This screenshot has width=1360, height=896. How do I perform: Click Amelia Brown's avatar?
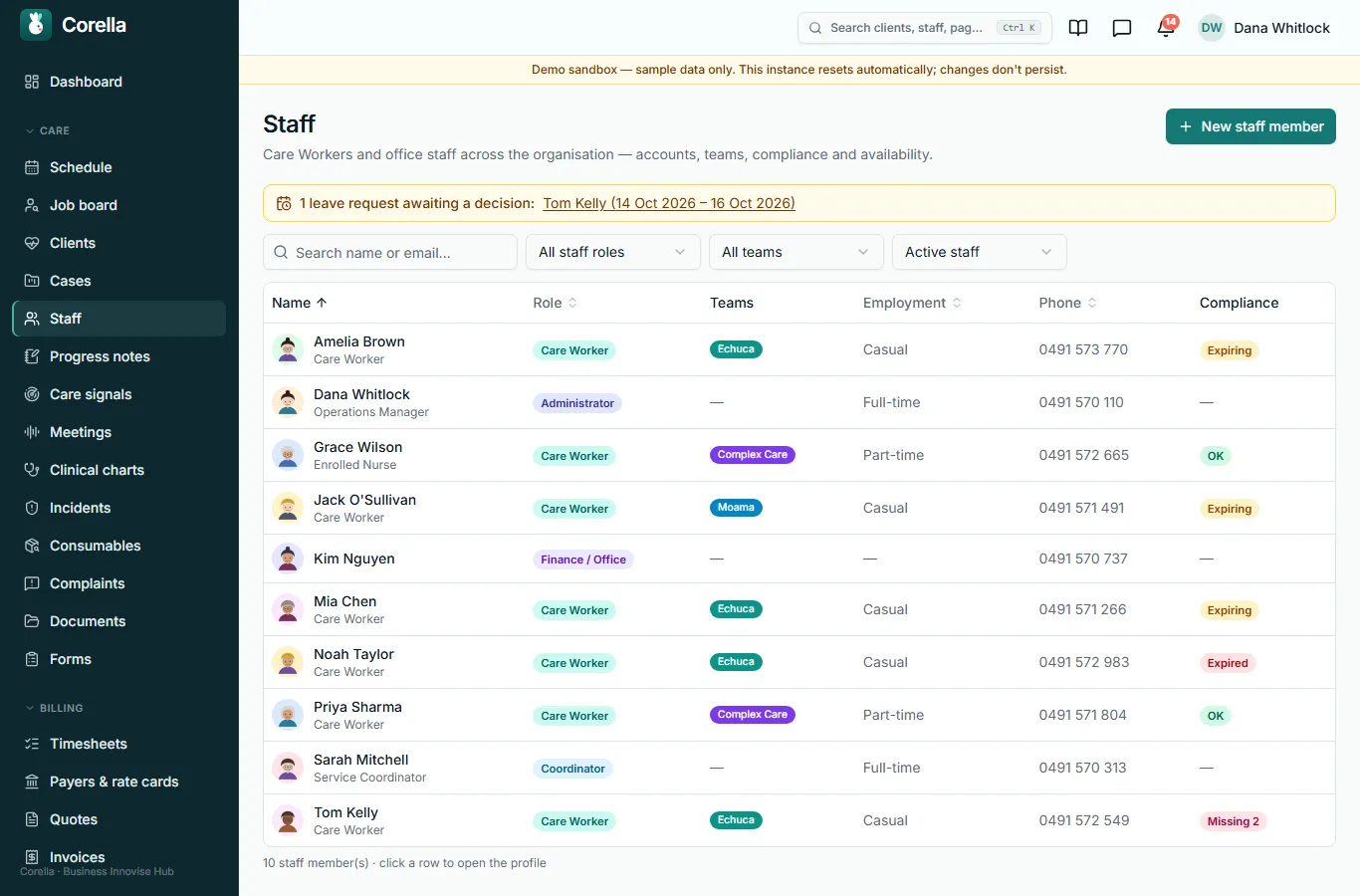coord(288,349)
